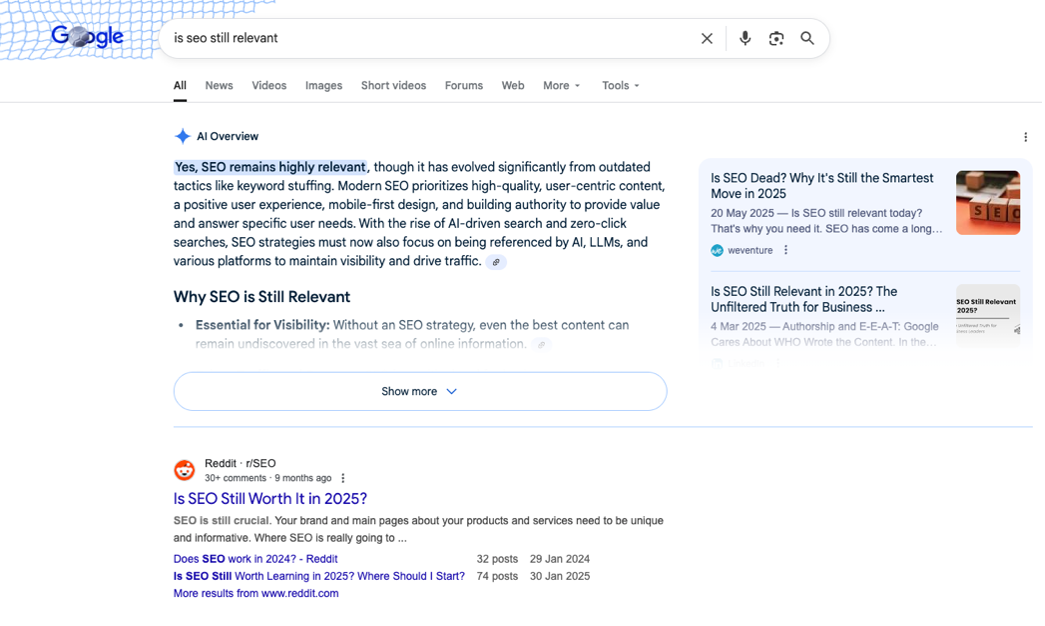
Task: Click the Reddit favicon icon
Action: (185, 470)
